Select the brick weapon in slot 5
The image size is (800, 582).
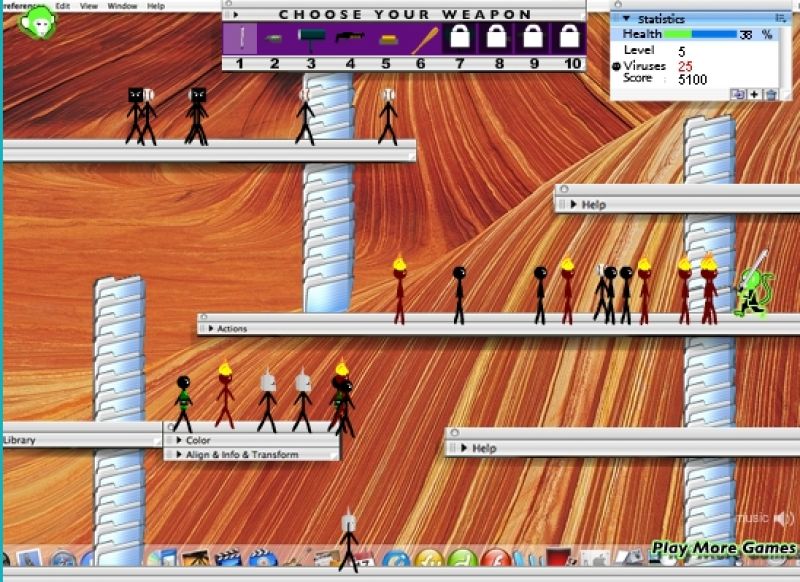(388, 39)
